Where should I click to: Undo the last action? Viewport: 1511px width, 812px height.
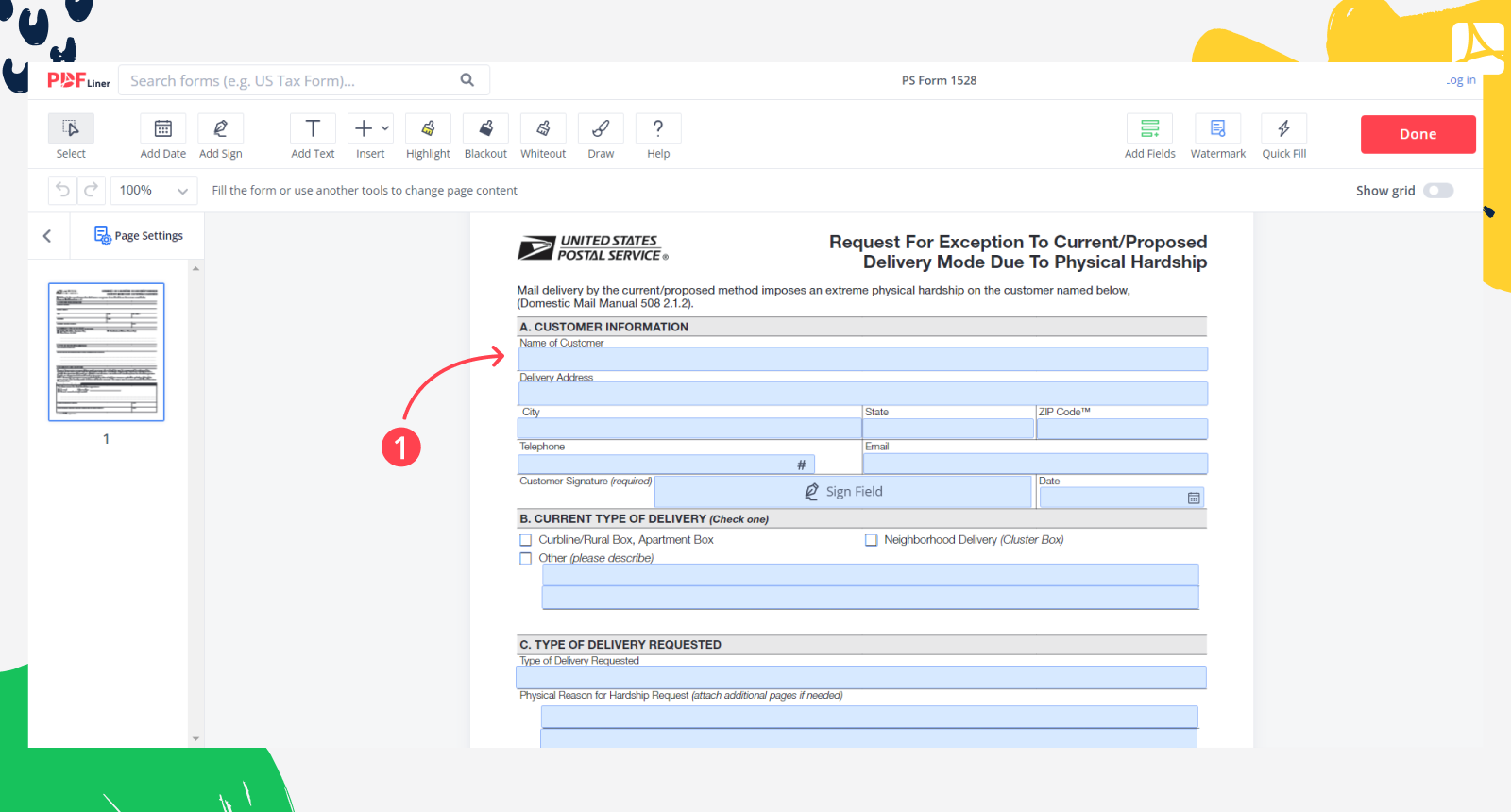pos(62,190)
